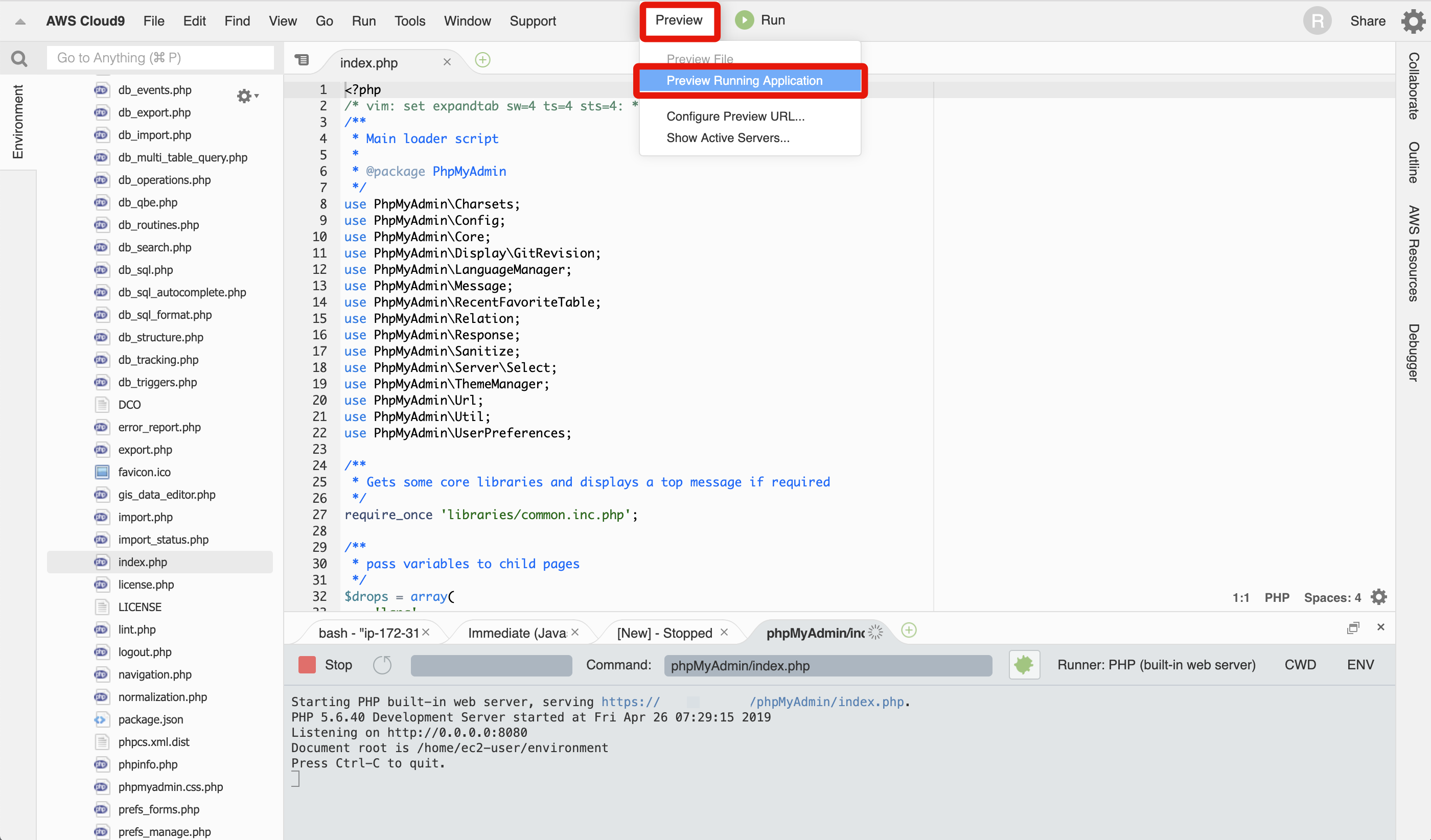Restart the runner with the circular arrow icon

click(x=382, y=665)
